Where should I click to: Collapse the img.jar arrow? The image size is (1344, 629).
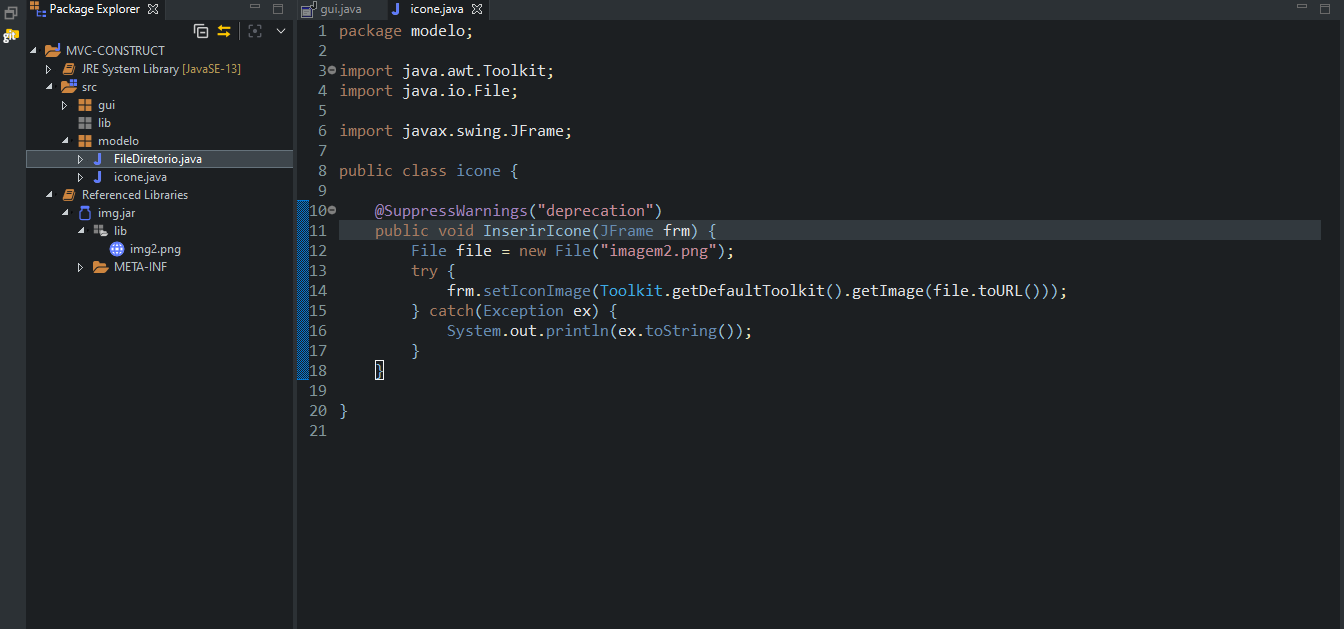tap(65, 213)
